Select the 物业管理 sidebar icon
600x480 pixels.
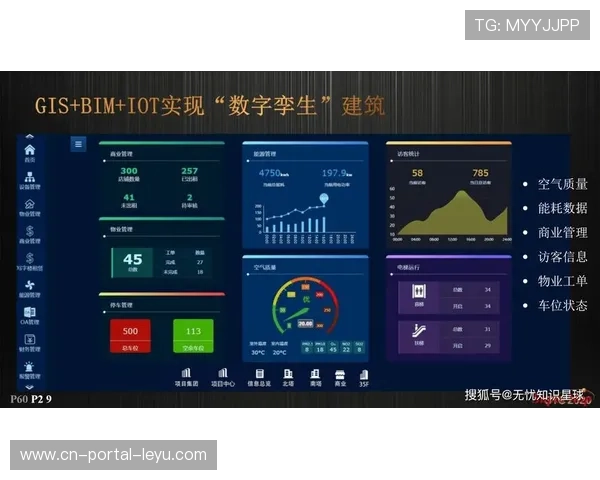click(29, 204)
